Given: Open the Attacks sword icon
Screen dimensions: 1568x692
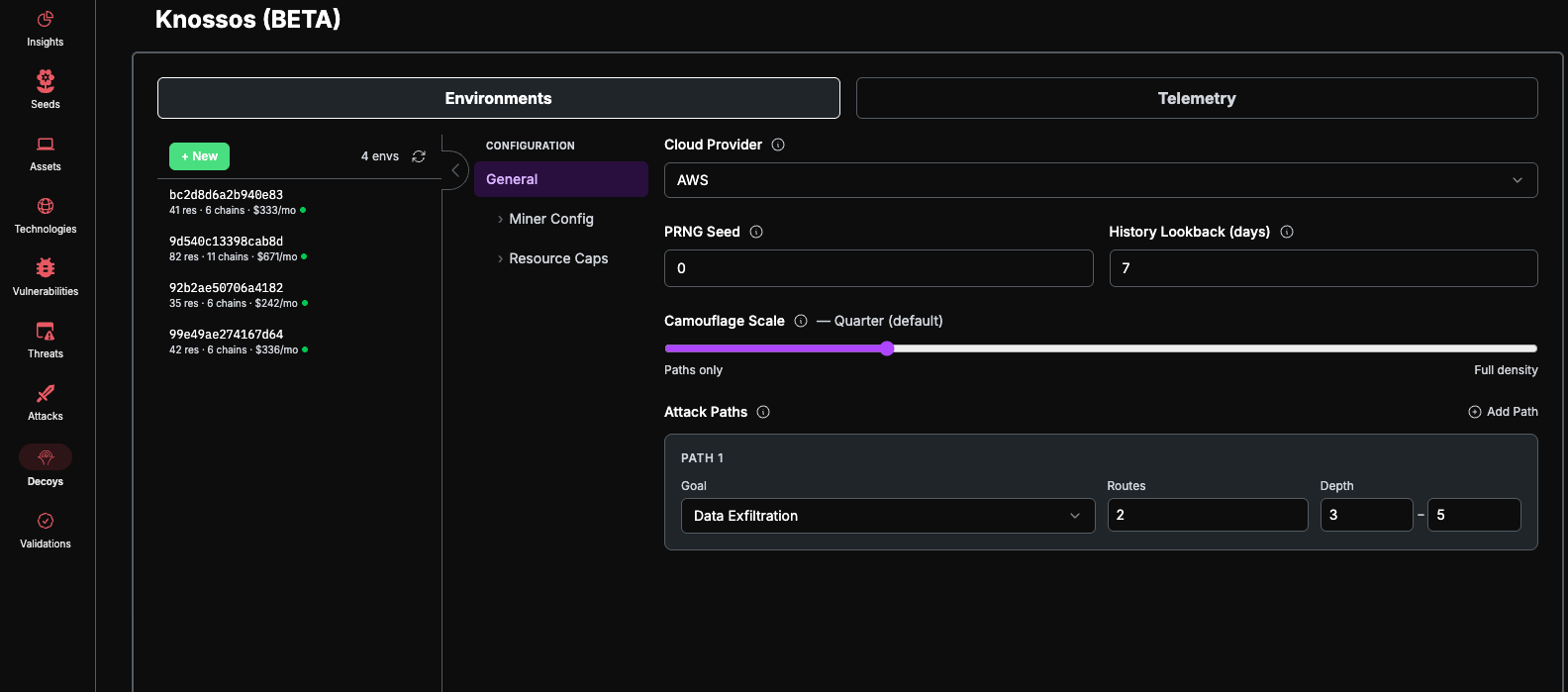Looking at the screenshot, I should pyautogui.click(x=46, y=393).
